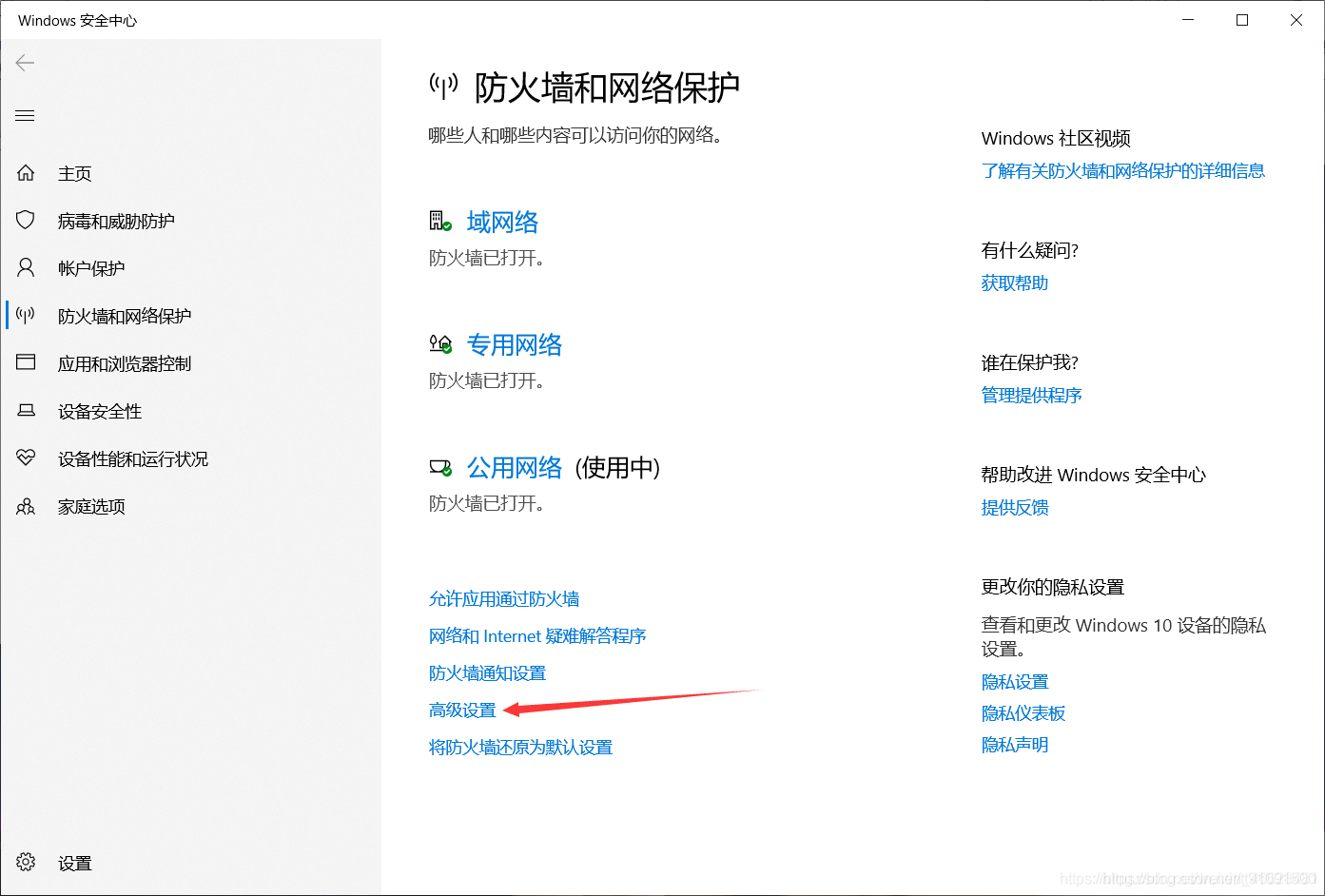The width and height of the screenshot is (1325, 896).
Task: Open the 主页 navigation item
Action: point(74,174)
